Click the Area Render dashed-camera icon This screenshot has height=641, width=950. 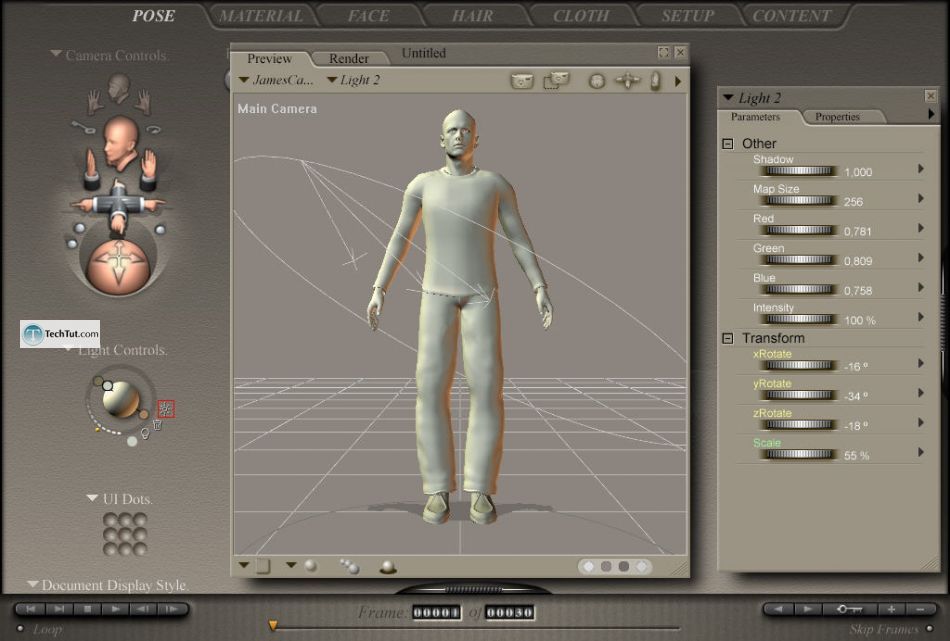(x=555, y=81)
